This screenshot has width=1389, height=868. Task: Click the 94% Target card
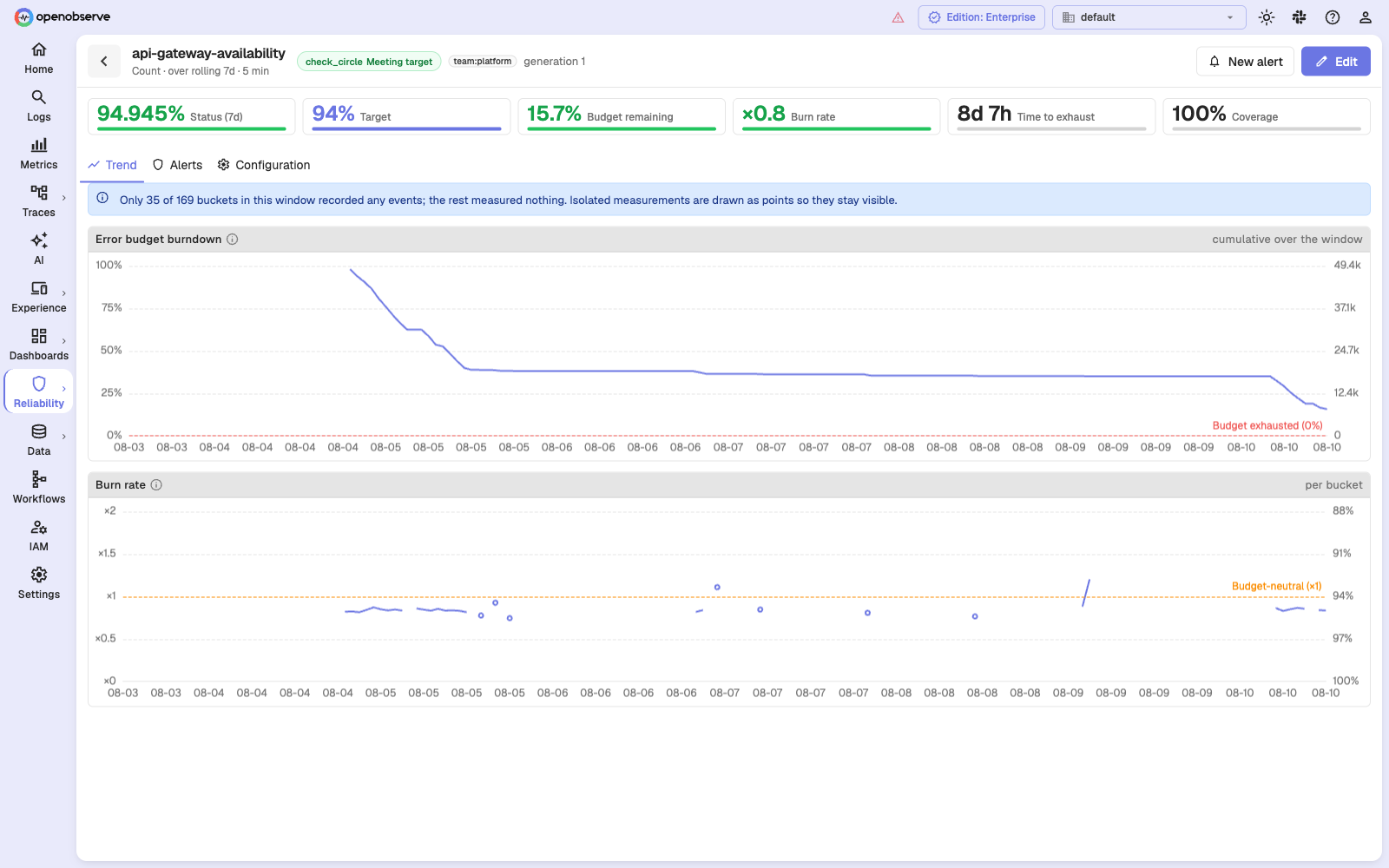(406, 116)
